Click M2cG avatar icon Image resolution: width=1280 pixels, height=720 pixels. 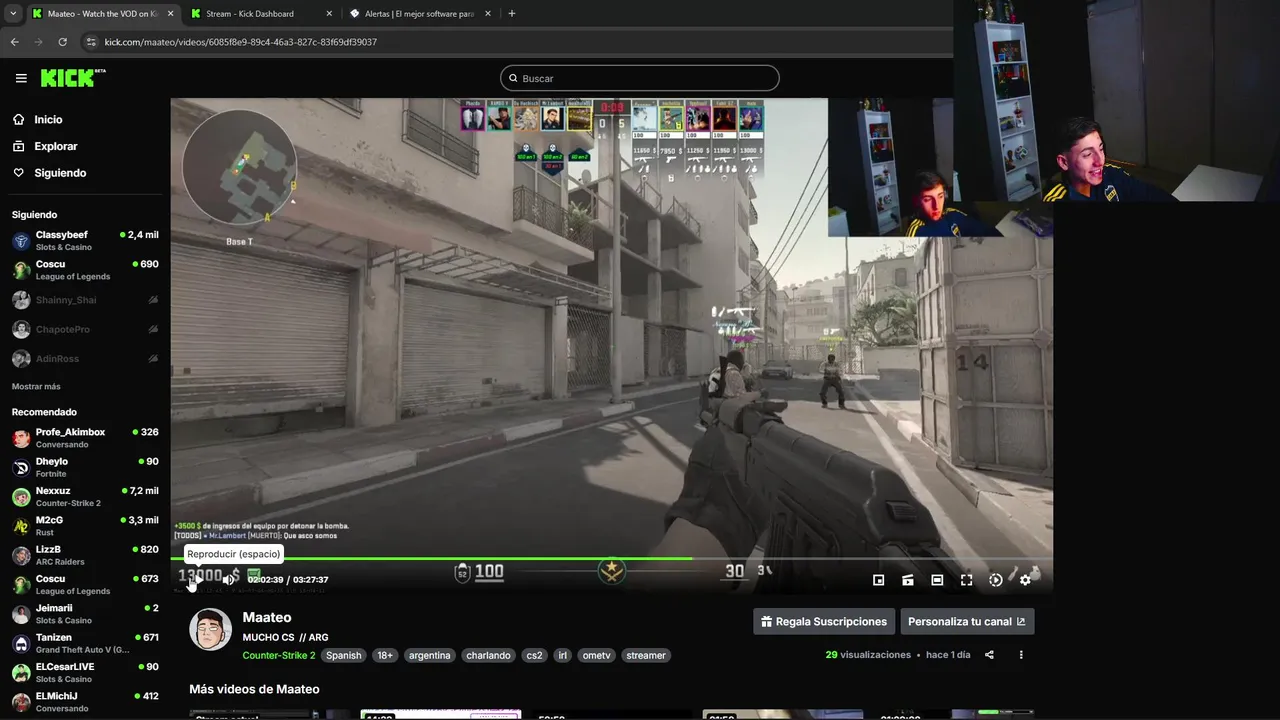tap(21, 526)
